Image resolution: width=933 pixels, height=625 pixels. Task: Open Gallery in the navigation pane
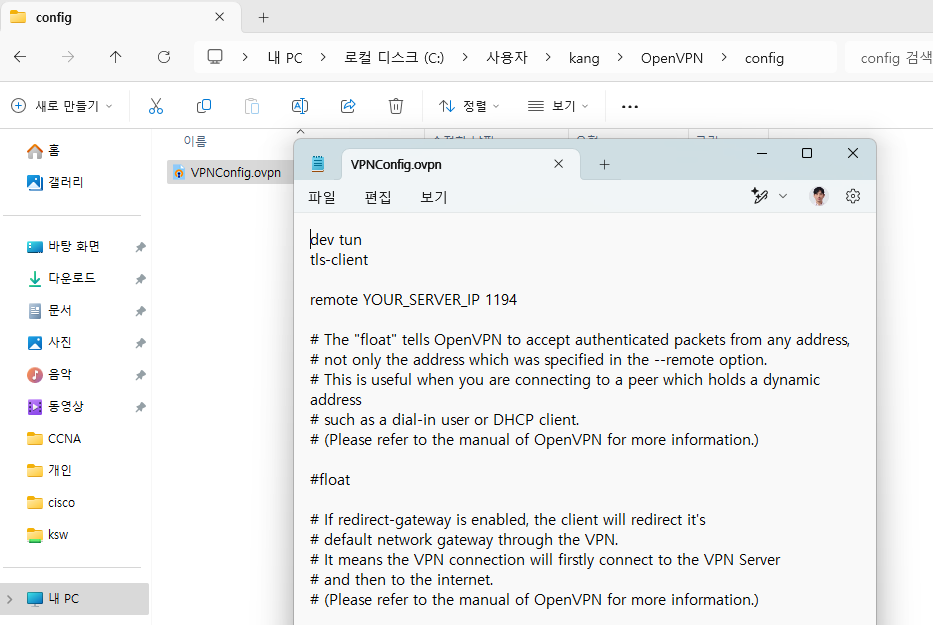pos(55,182)
